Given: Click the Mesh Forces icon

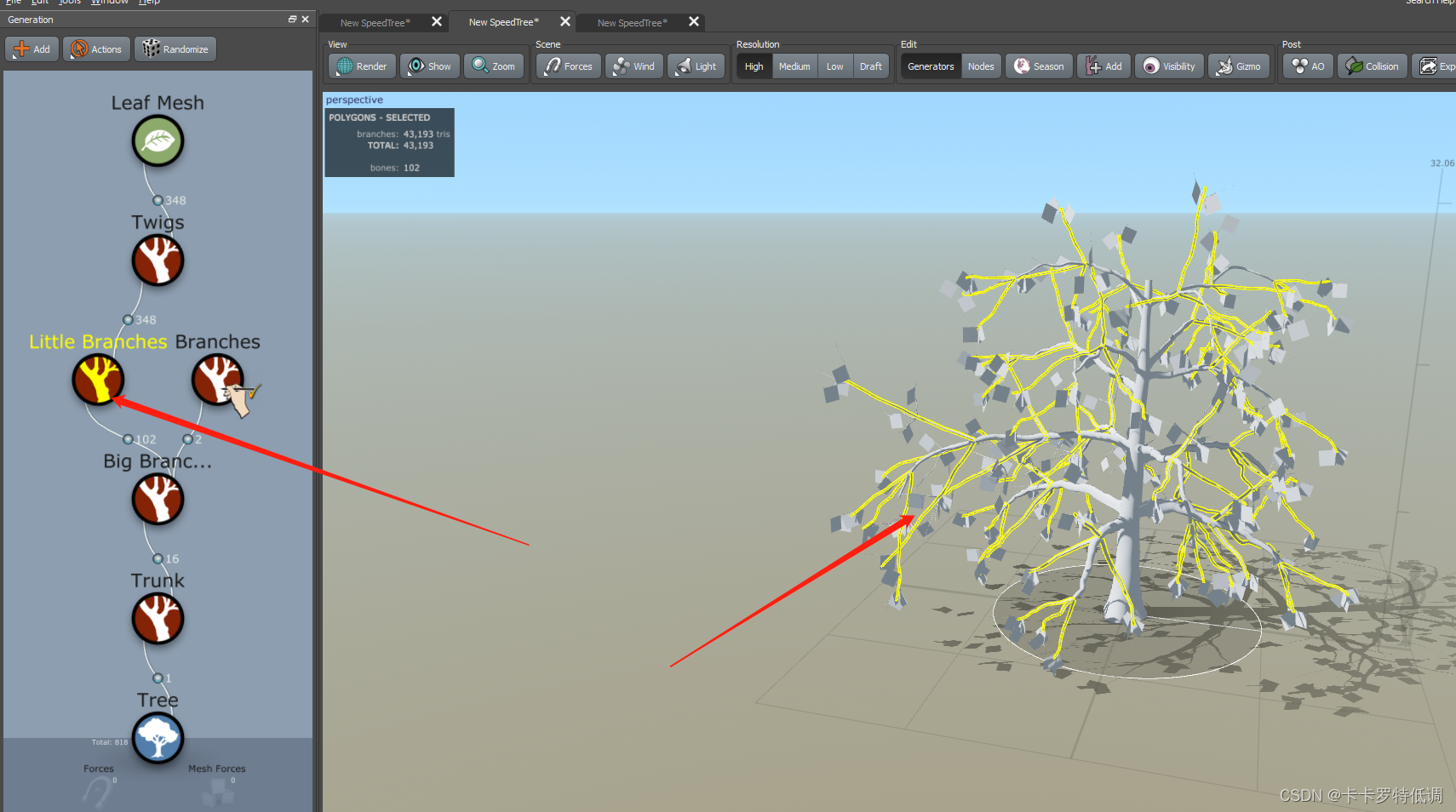Looking at the screenshot, I should pyautogui.click(x=217, y=793).
